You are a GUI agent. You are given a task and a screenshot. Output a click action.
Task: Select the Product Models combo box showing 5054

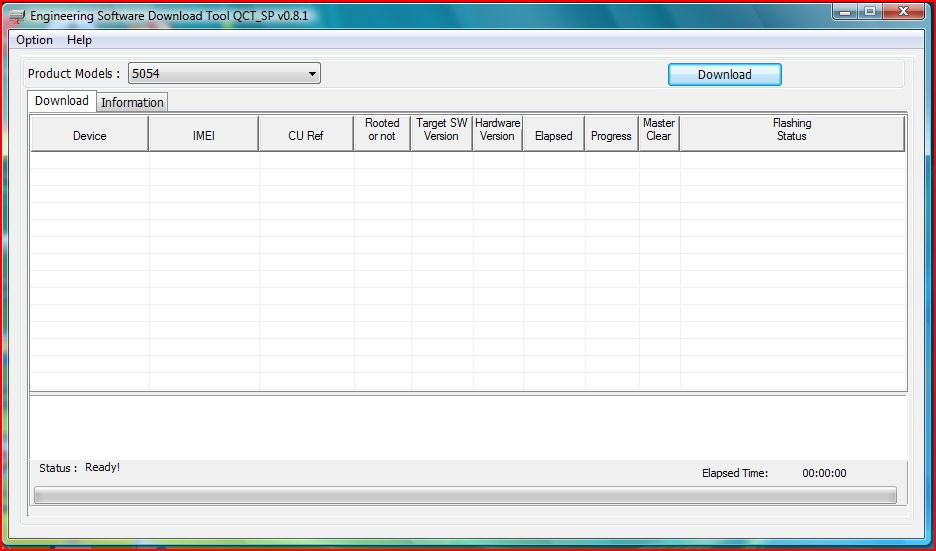[x=224, y=73]
